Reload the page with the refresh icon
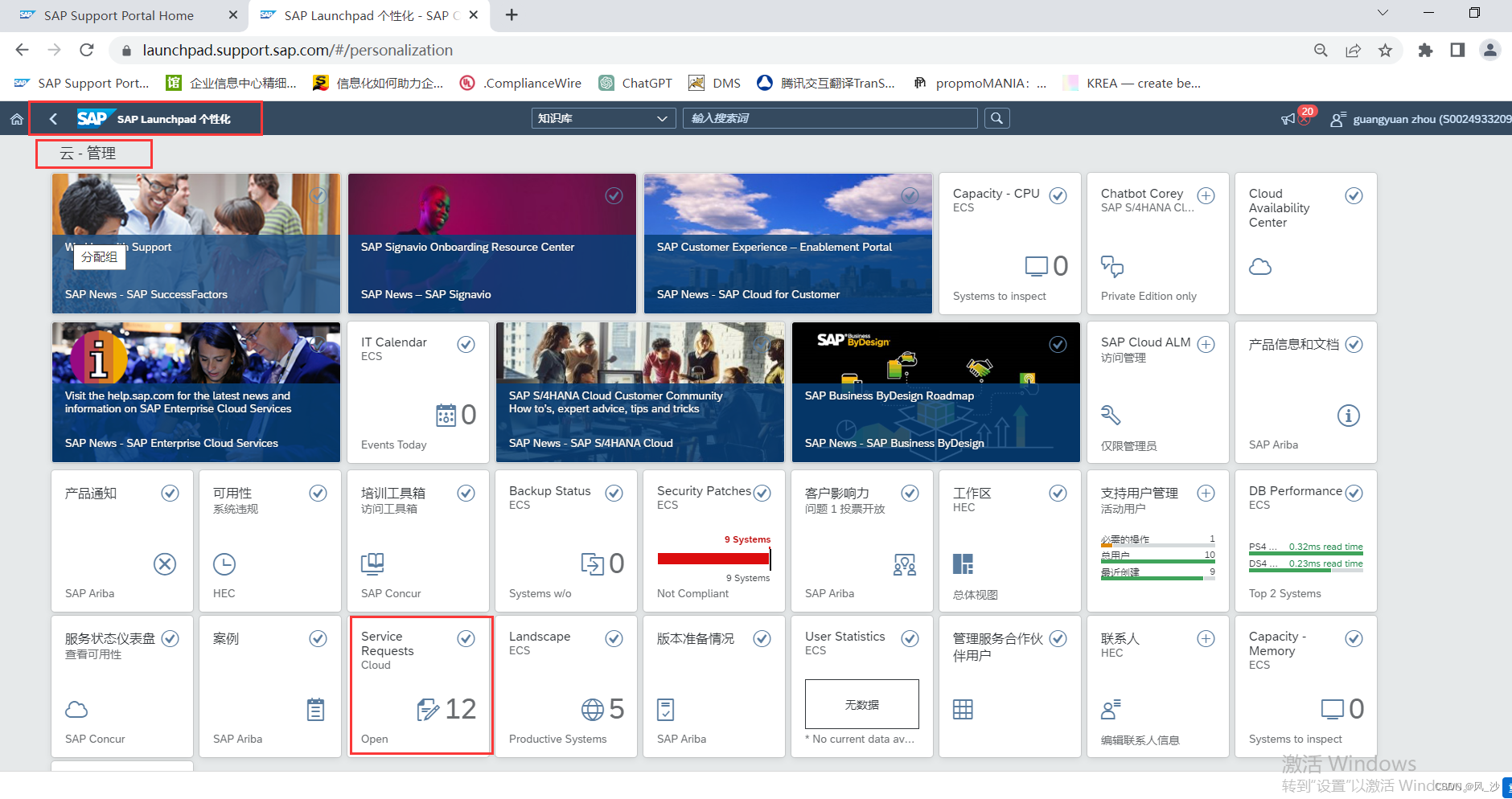 click(x=87, y=51)
